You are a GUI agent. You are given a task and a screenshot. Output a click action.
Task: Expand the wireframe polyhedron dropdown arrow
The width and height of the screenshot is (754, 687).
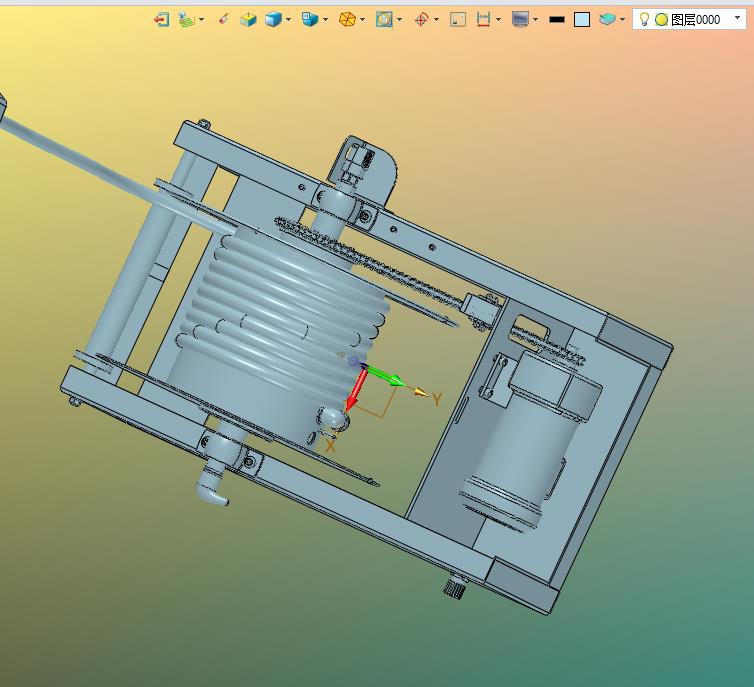click(363, 20)
